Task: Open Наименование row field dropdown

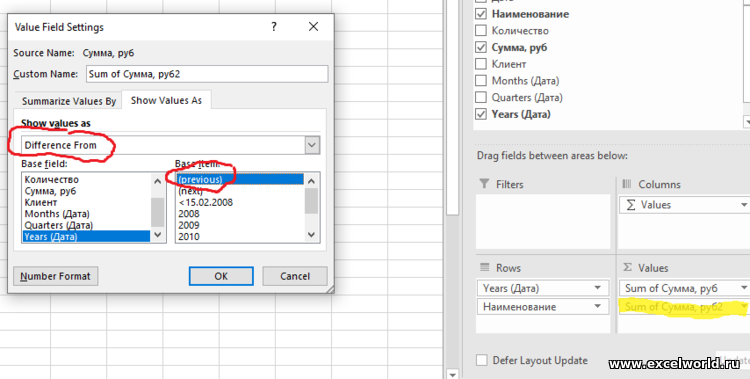Action: click(x=597, y=306)
